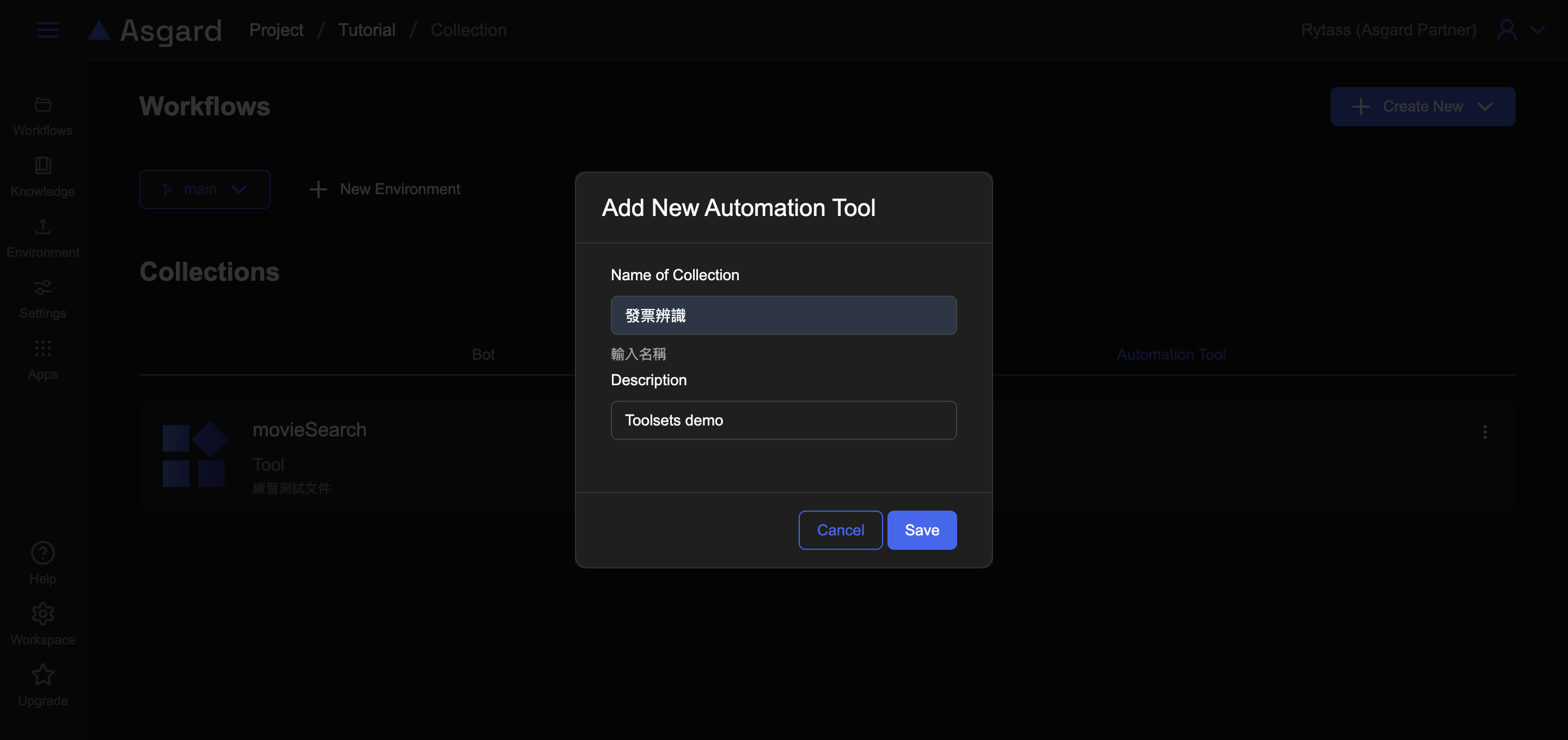The image size is (1568, 740).
Task: Click the Tutorial breadcrumb link
Action: [x=366, y=29]
